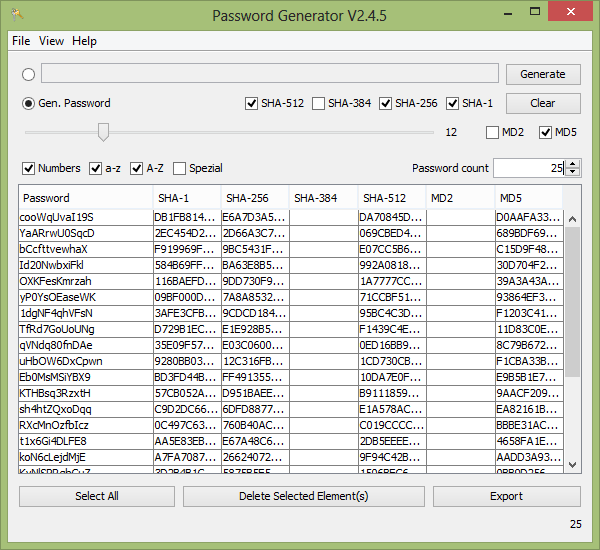This screenshot has height=550, width=600.
Task: Click SHA-512 hash cell DA70845D...
Action: [392, 217]
